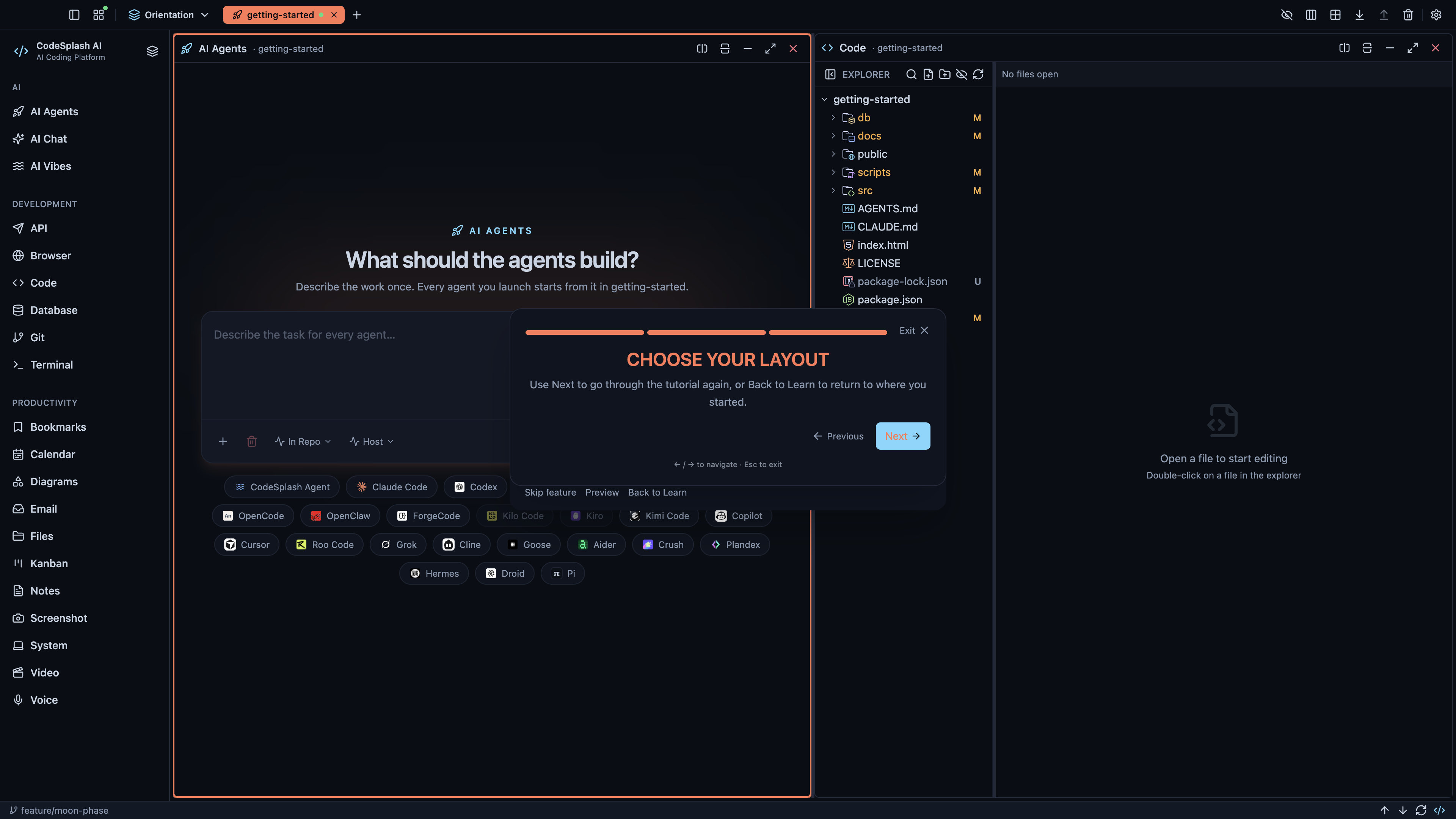
Task: Open the workspace grid icon in top bar
Action: 99,15
